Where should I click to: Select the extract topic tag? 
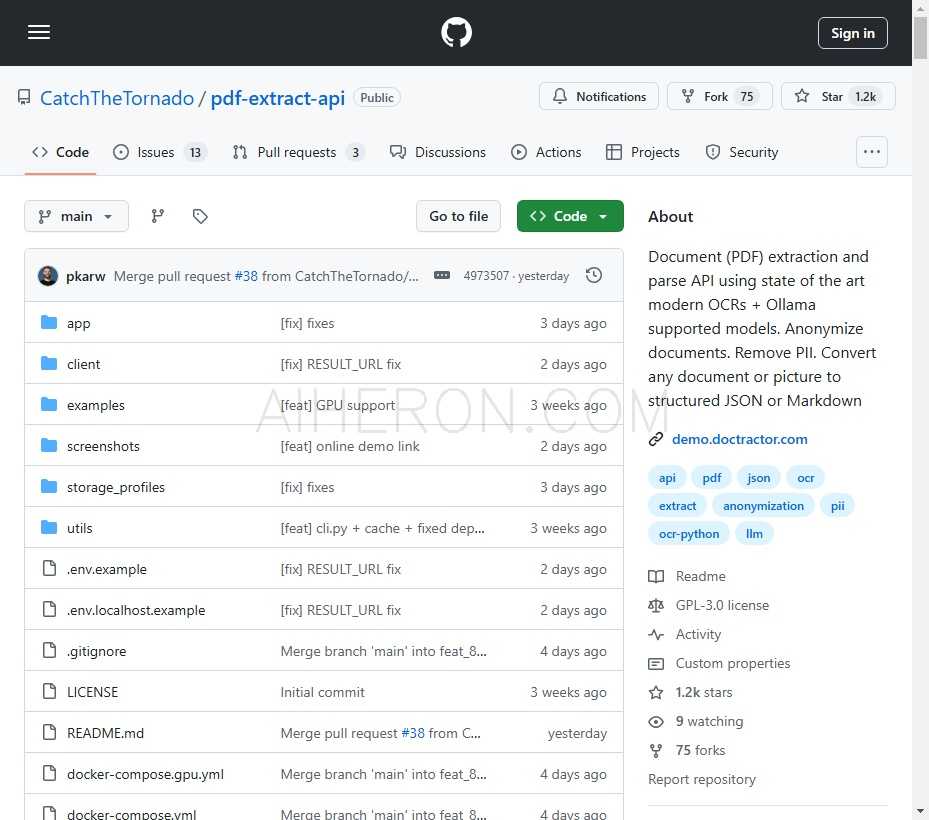[x=677, y=505]
